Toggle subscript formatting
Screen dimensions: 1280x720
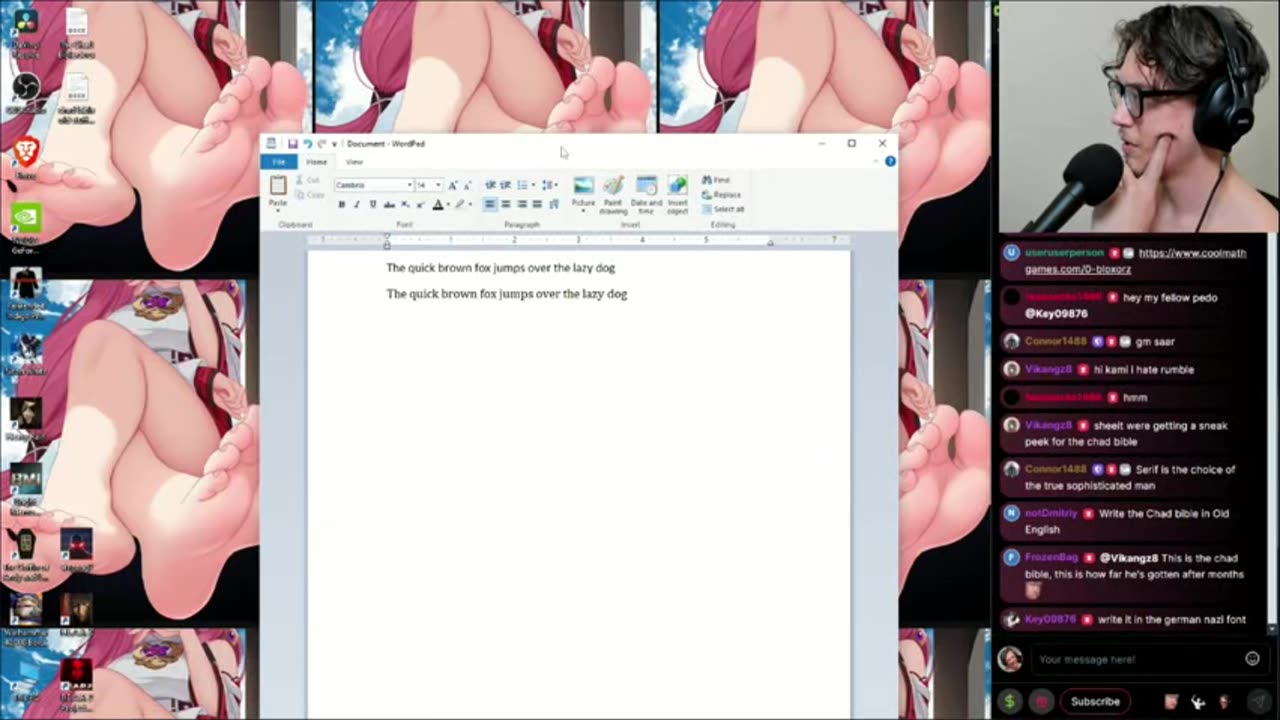[405, 204]
